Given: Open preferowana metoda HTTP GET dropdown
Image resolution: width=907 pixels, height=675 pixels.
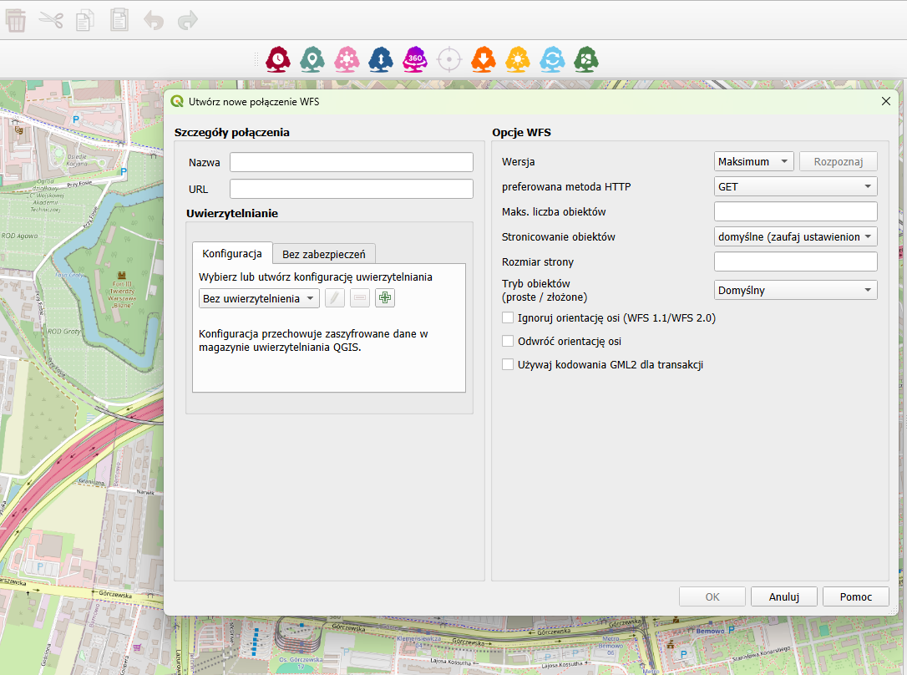Looking at the screenshot, I should click(x=795, y=186).
